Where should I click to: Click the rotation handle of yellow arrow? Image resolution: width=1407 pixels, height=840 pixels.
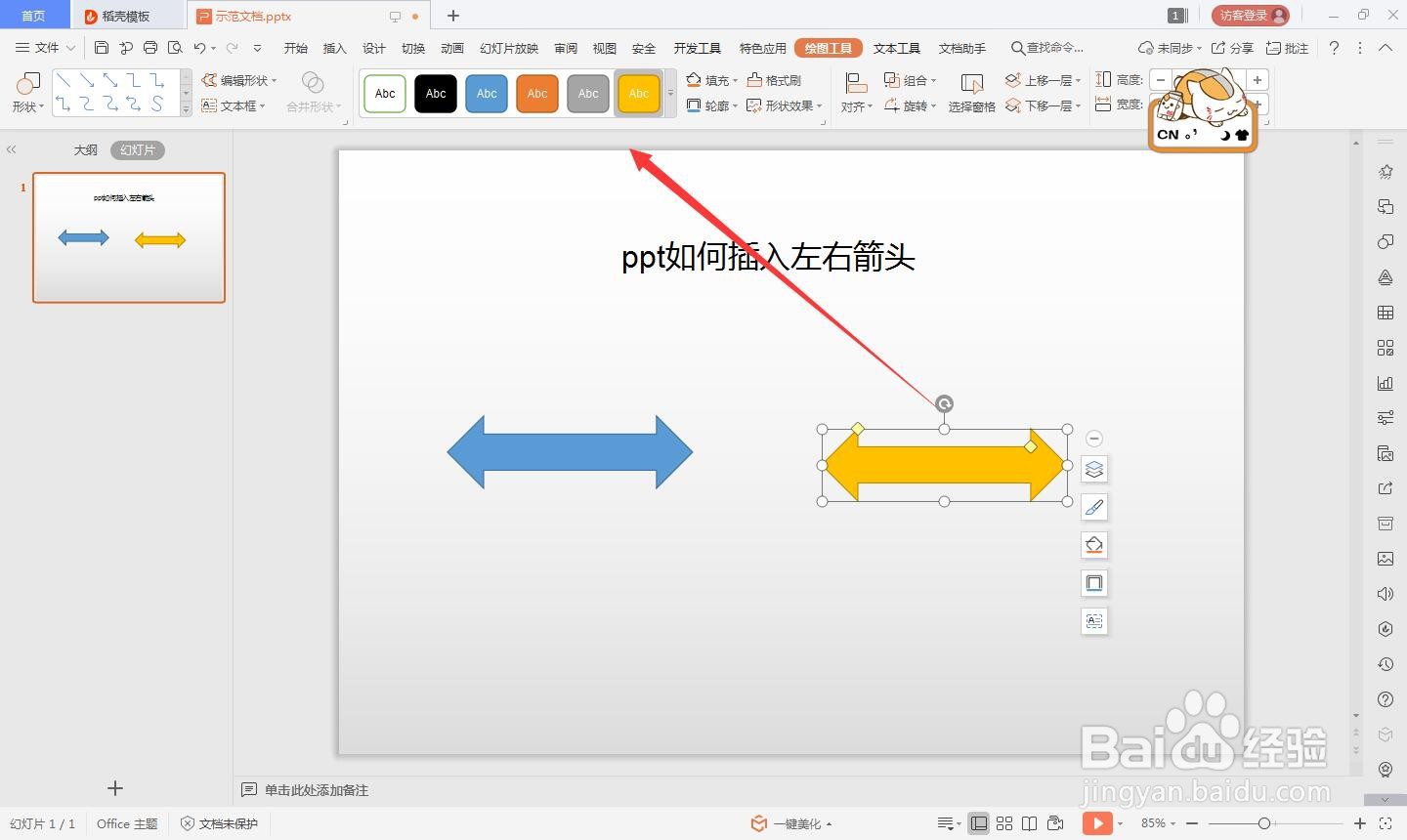pos(944,403)
